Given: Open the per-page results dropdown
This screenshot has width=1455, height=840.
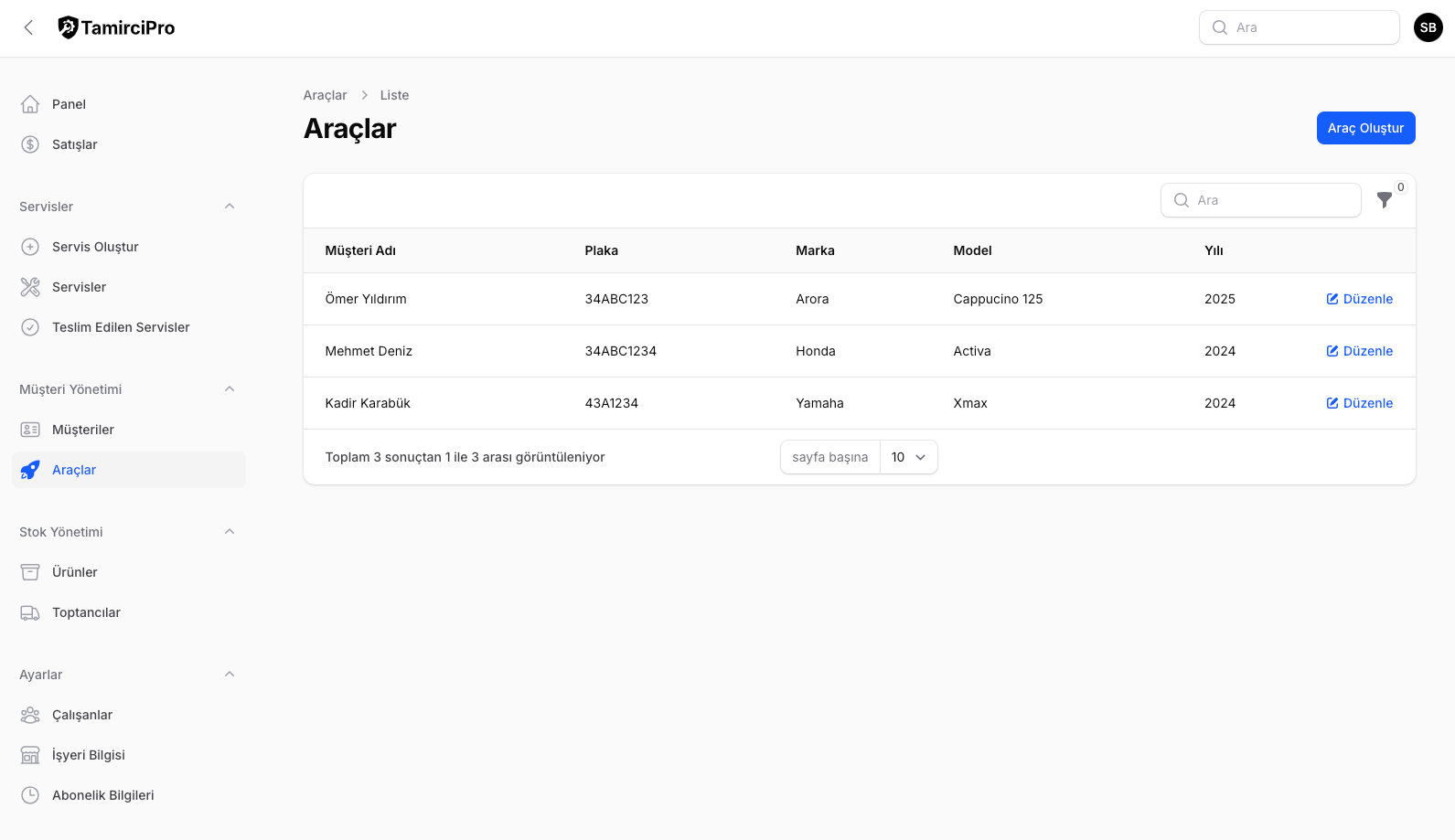Looking at the screenshot, I should tap(908, 457).
